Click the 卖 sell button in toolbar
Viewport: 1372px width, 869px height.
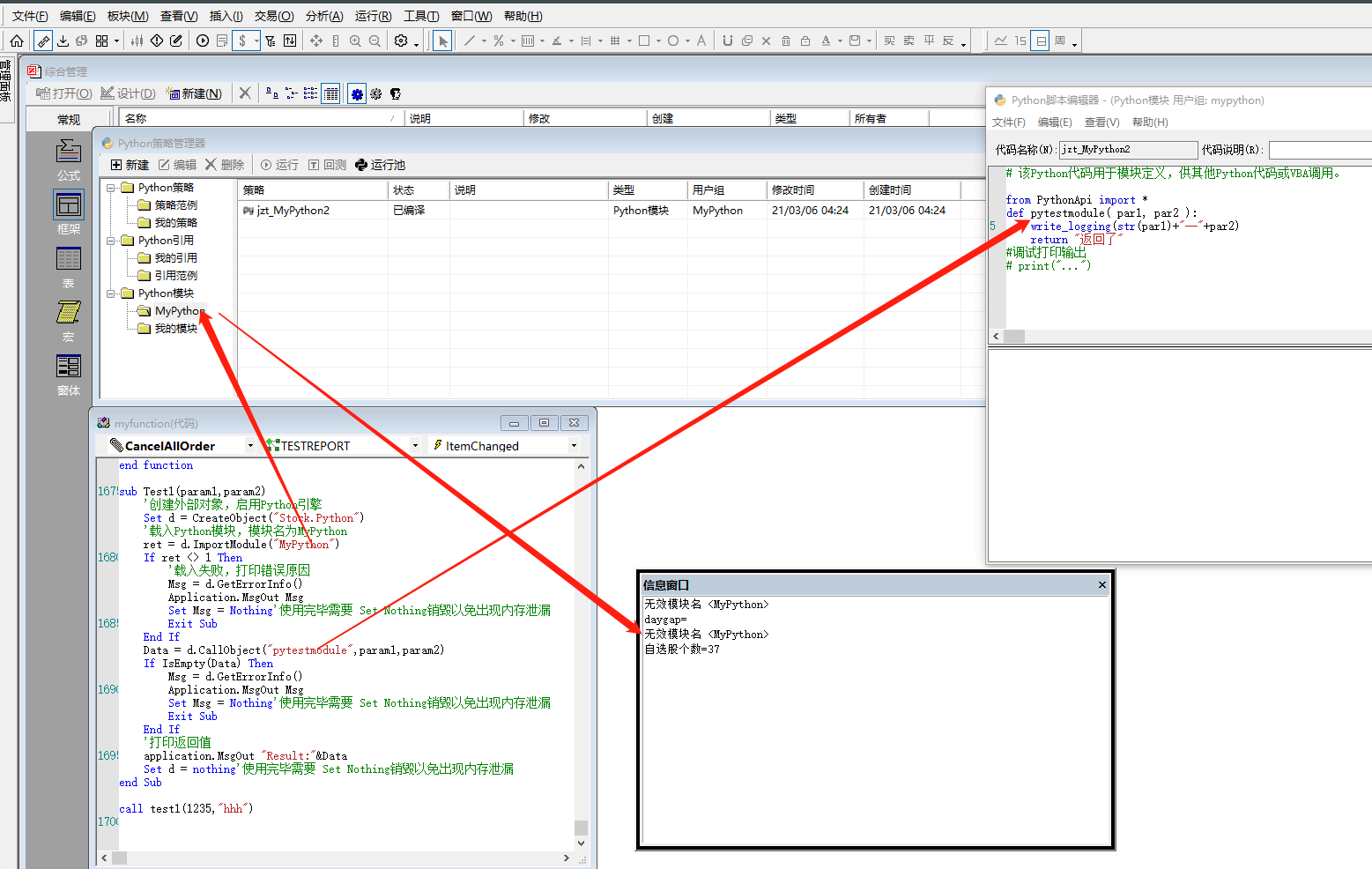(x=908, y=41)
